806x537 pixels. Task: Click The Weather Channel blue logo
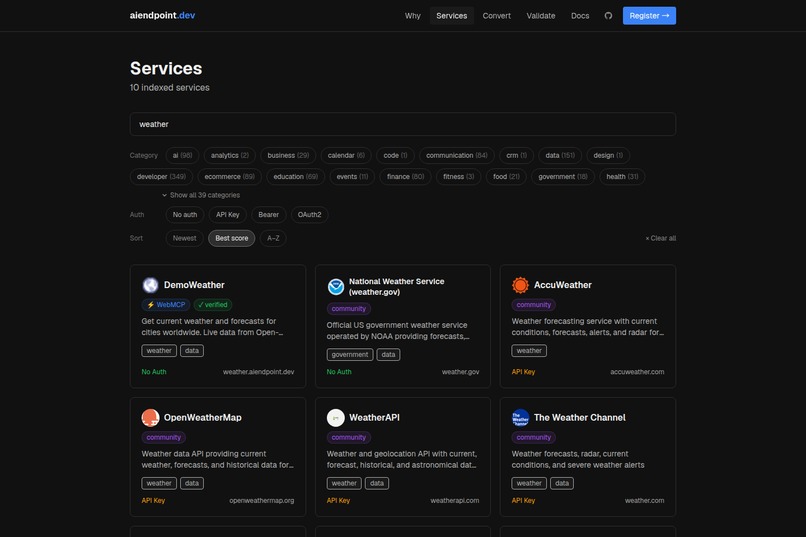click(x=520, y=417)
